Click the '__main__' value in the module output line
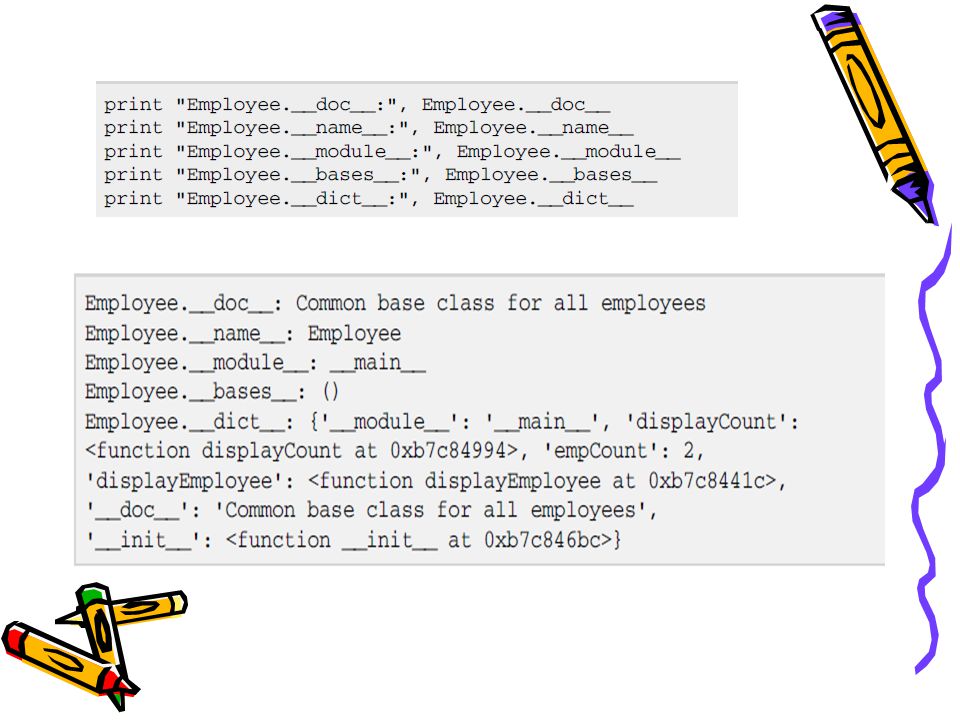 [378, 363]
